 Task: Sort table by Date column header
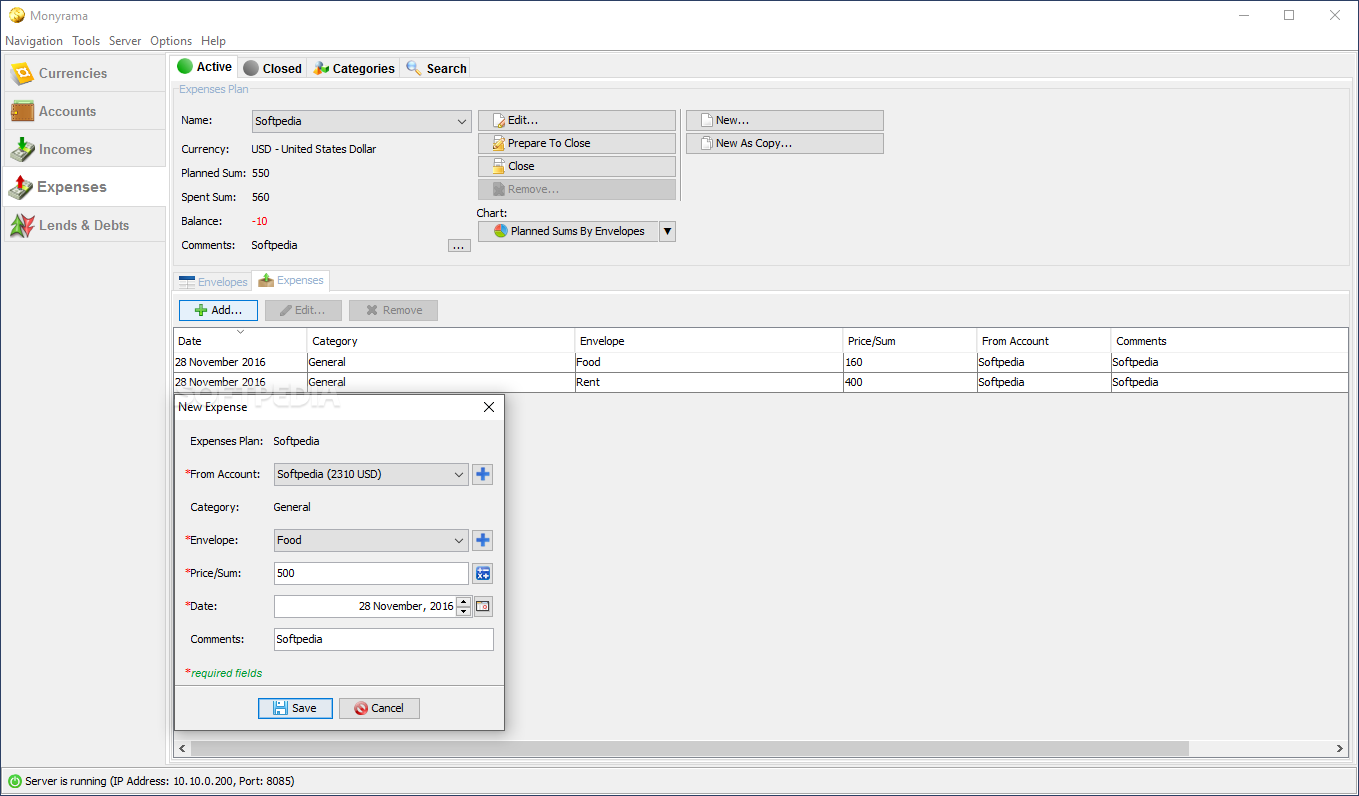[240, 341]
